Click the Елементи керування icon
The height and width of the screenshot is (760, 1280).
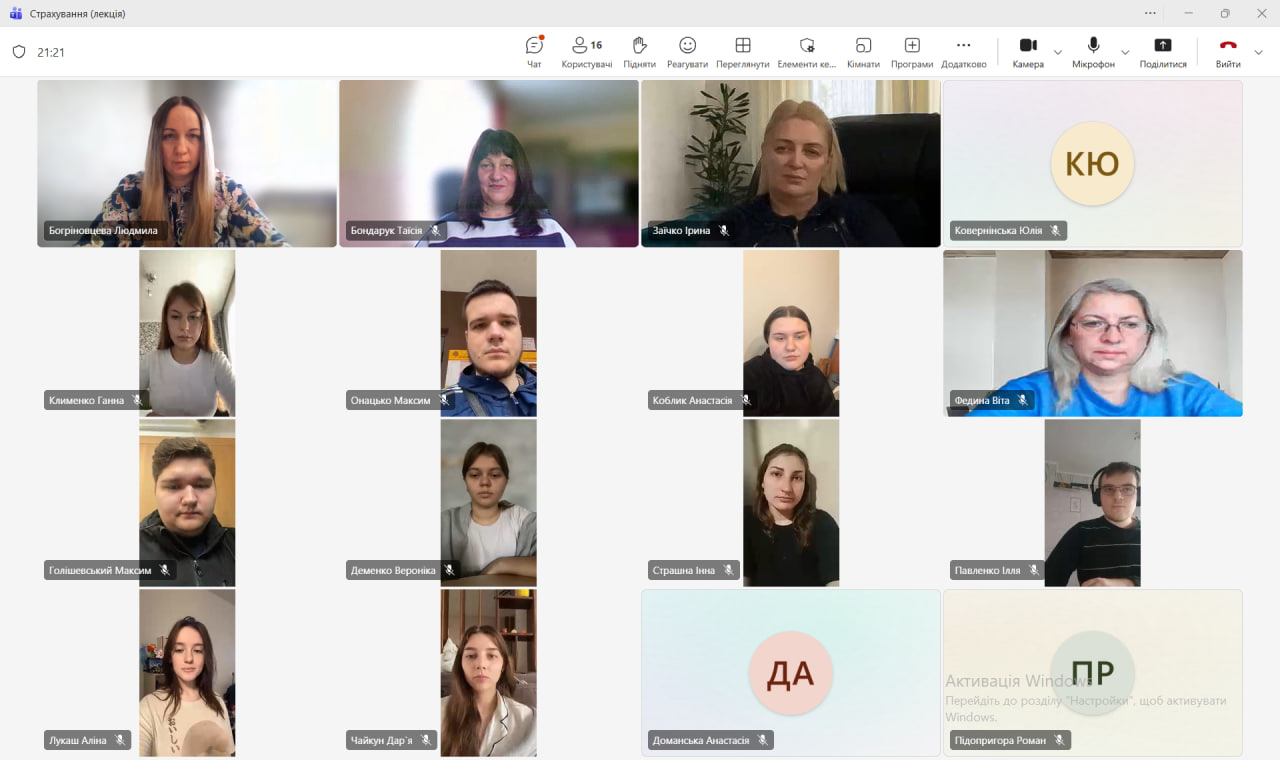(x=806, y=52)
